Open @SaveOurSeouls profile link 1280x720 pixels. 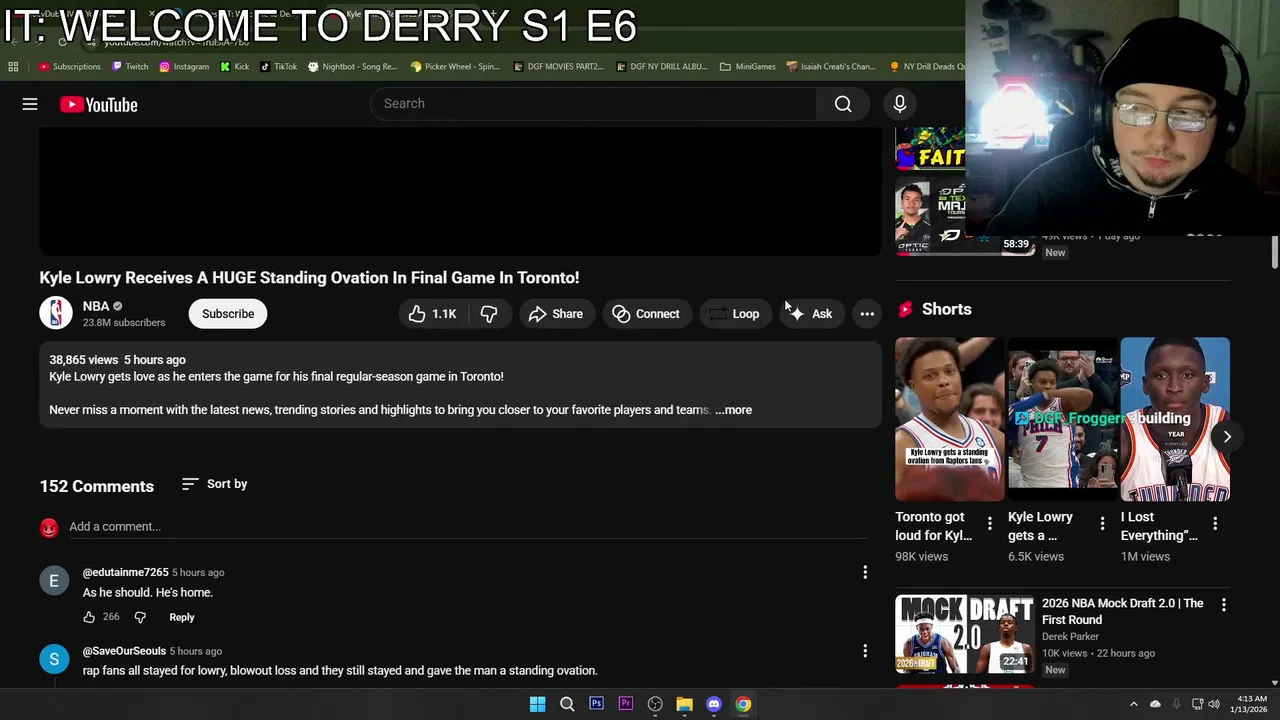[x=124, y=651]
